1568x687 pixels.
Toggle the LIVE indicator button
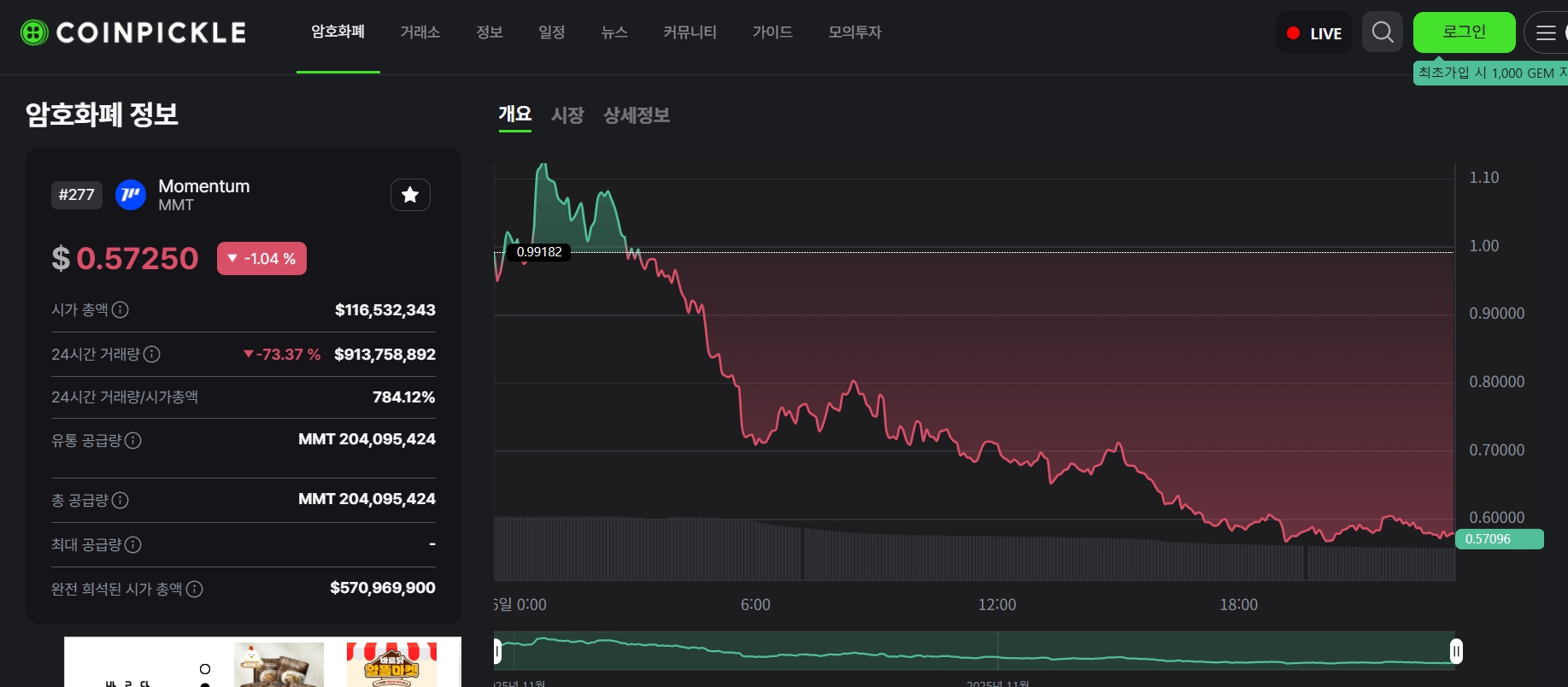1313,32
